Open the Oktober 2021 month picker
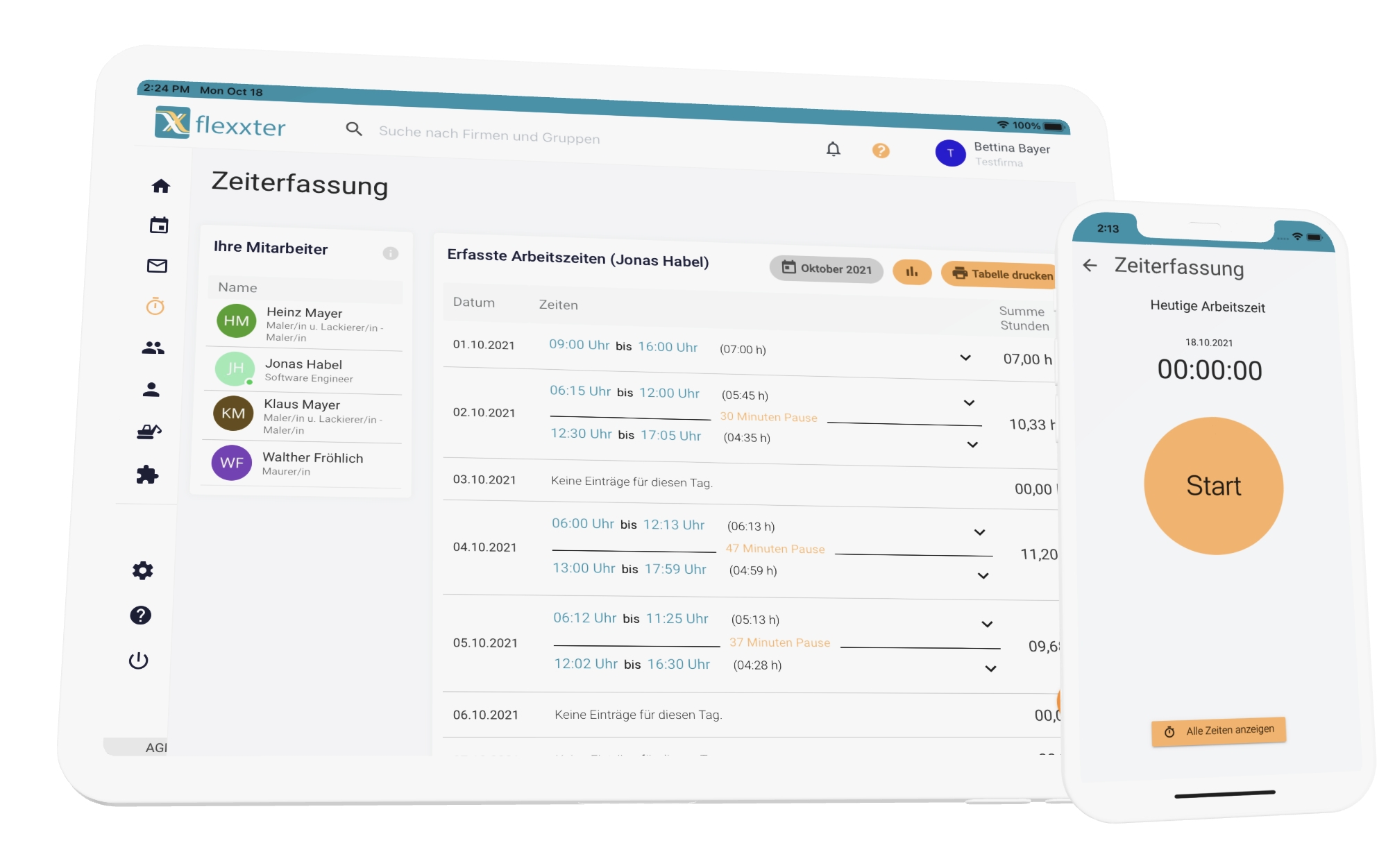The height and width of the screenshot is (868, 1395). (x=827, y=269)
